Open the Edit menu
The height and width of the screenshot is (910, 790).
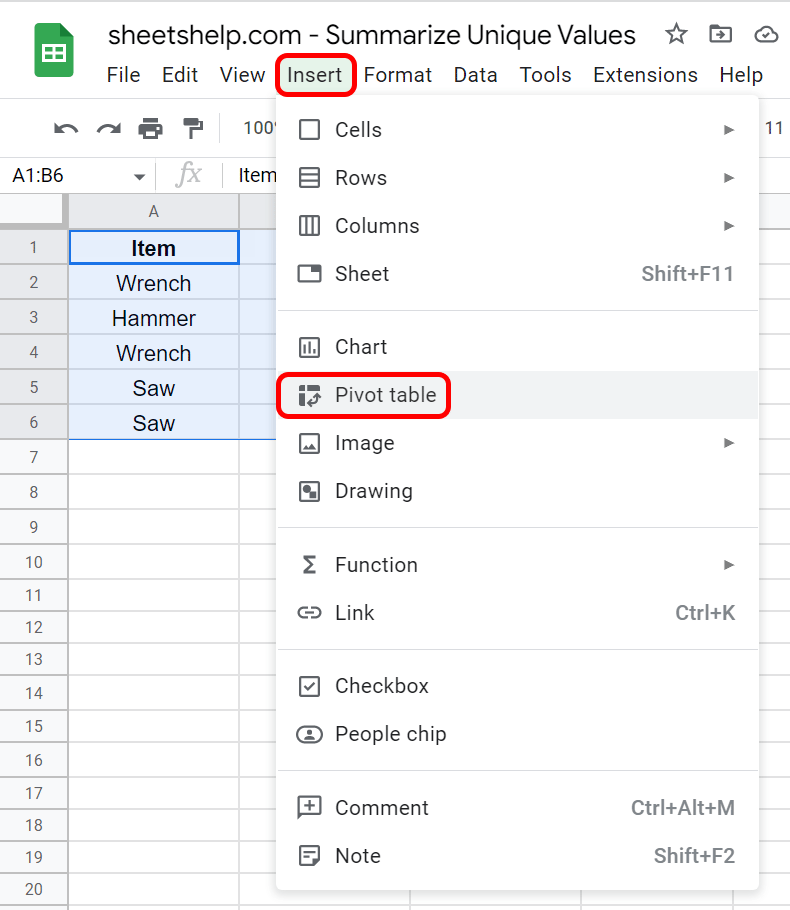coord(180,75)
